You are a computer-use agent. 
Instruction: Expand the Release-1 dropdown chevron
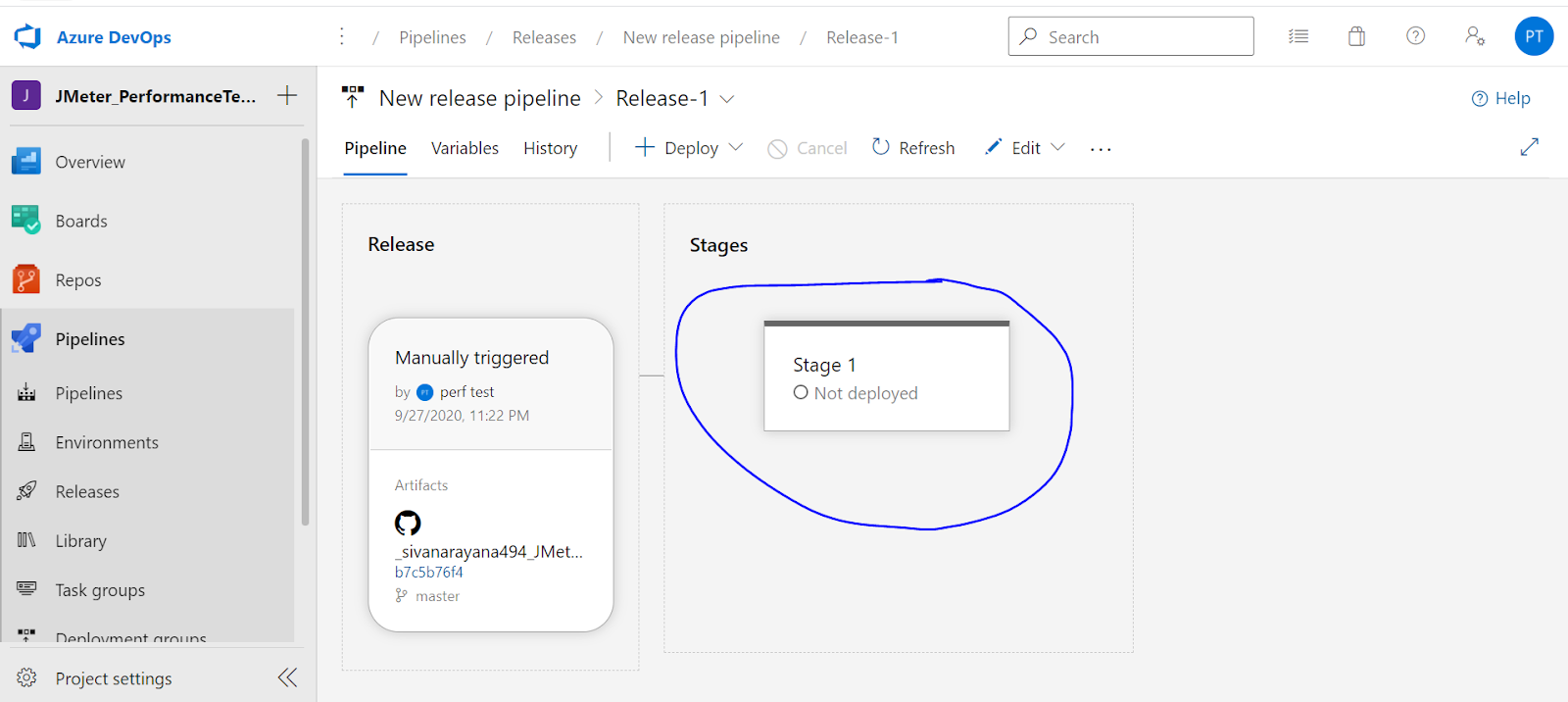[x=727, y=98]
